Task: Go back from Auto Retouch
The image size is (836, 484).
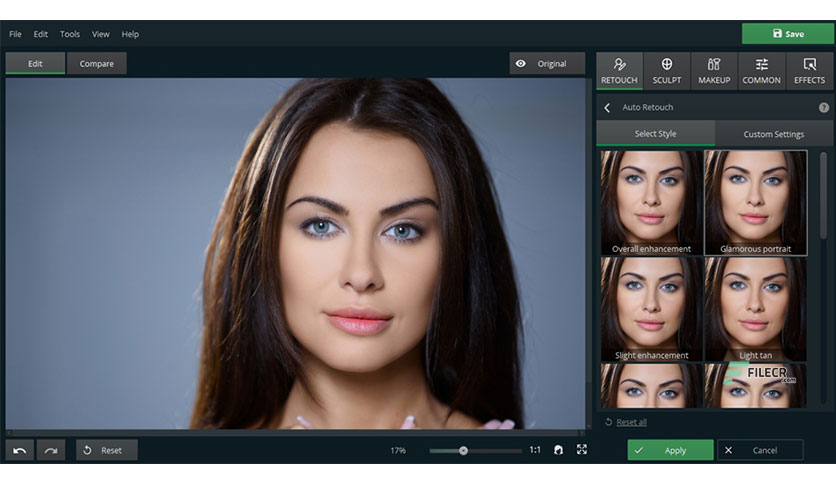Action: pyautogui.click(x=607, y=108)
